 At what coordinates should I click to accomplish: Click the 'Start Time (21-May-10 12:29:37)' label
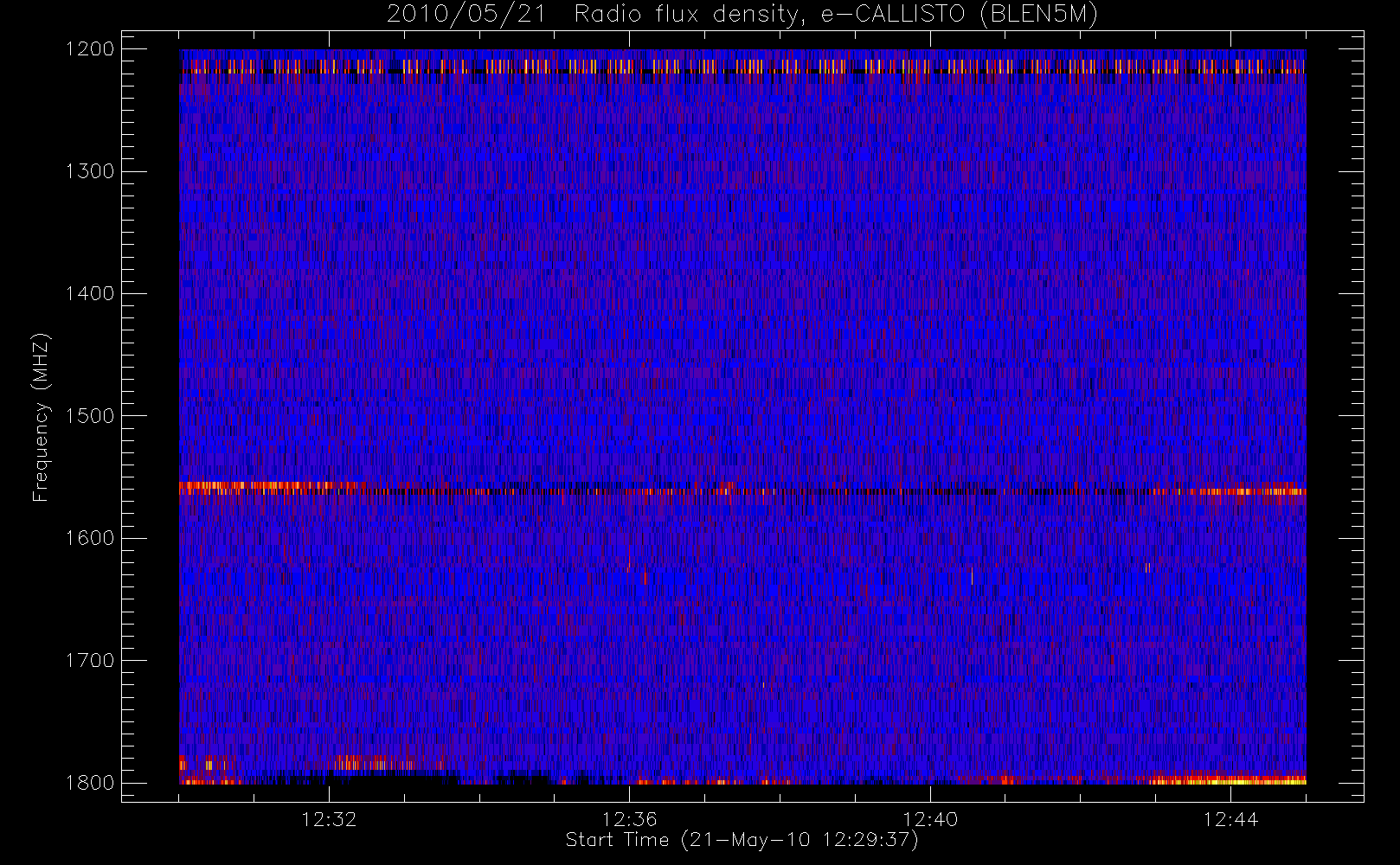[x=742, y=840]
